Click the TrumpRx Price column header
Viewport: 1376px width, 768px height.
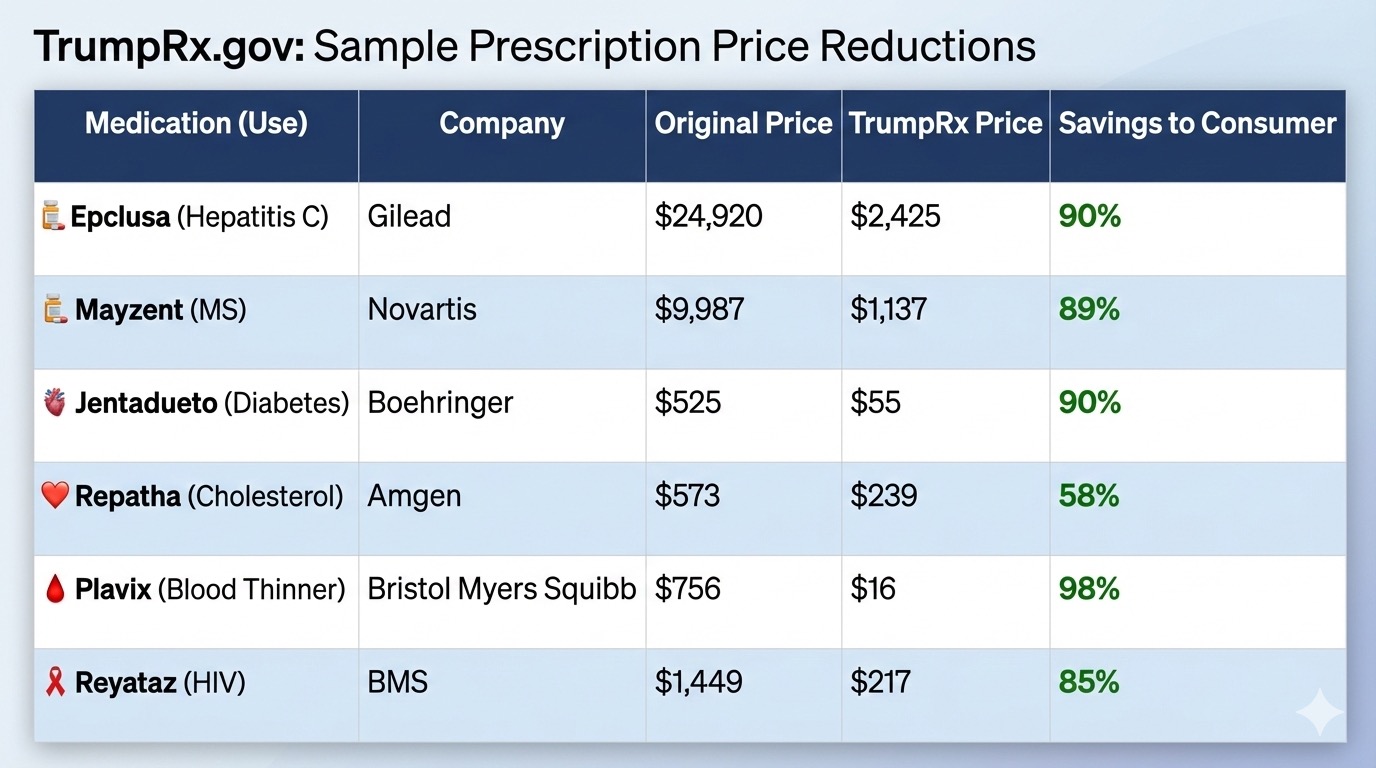click(946, 123)
